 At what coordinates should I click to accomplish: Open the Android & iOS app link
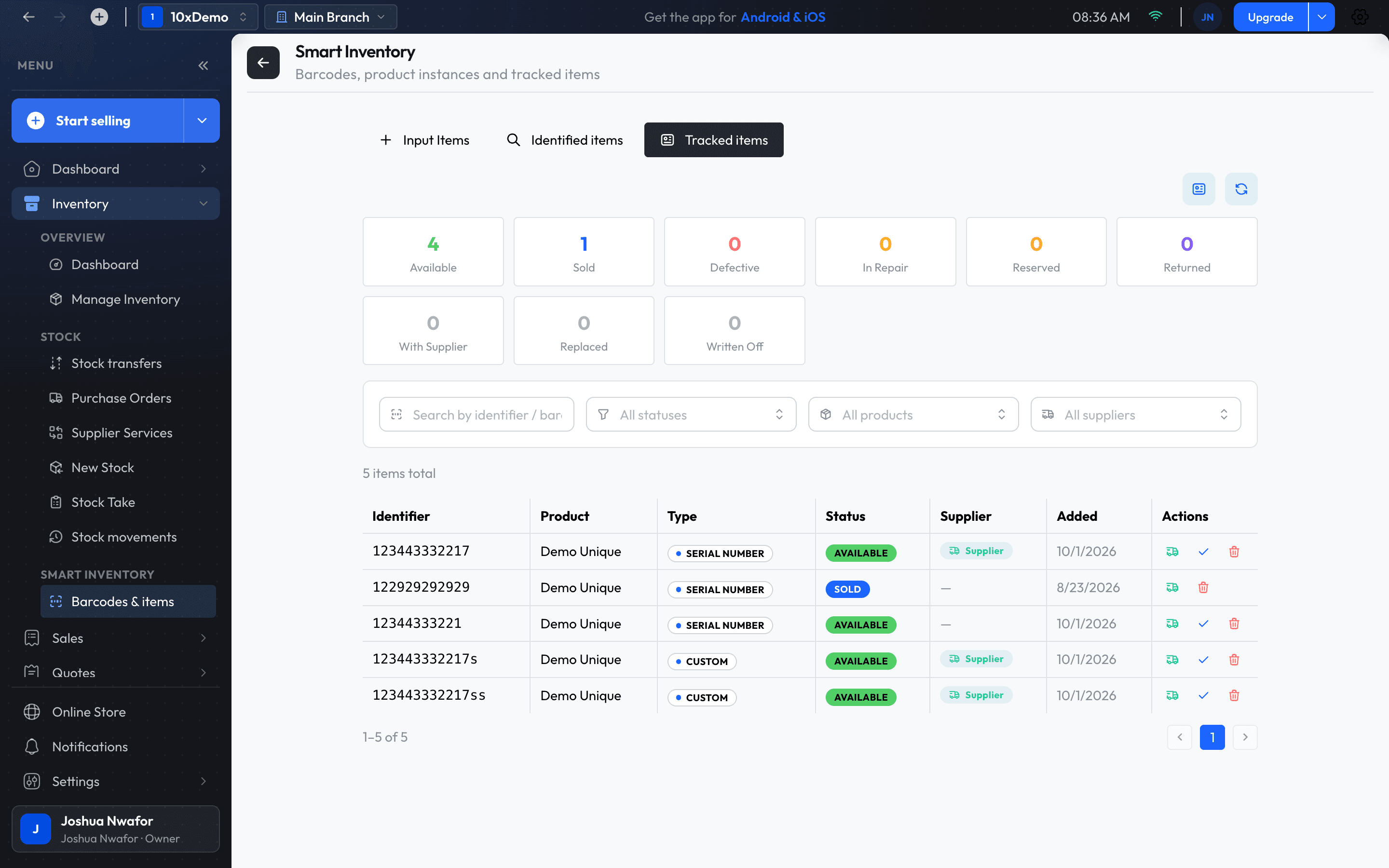point(783,17)
